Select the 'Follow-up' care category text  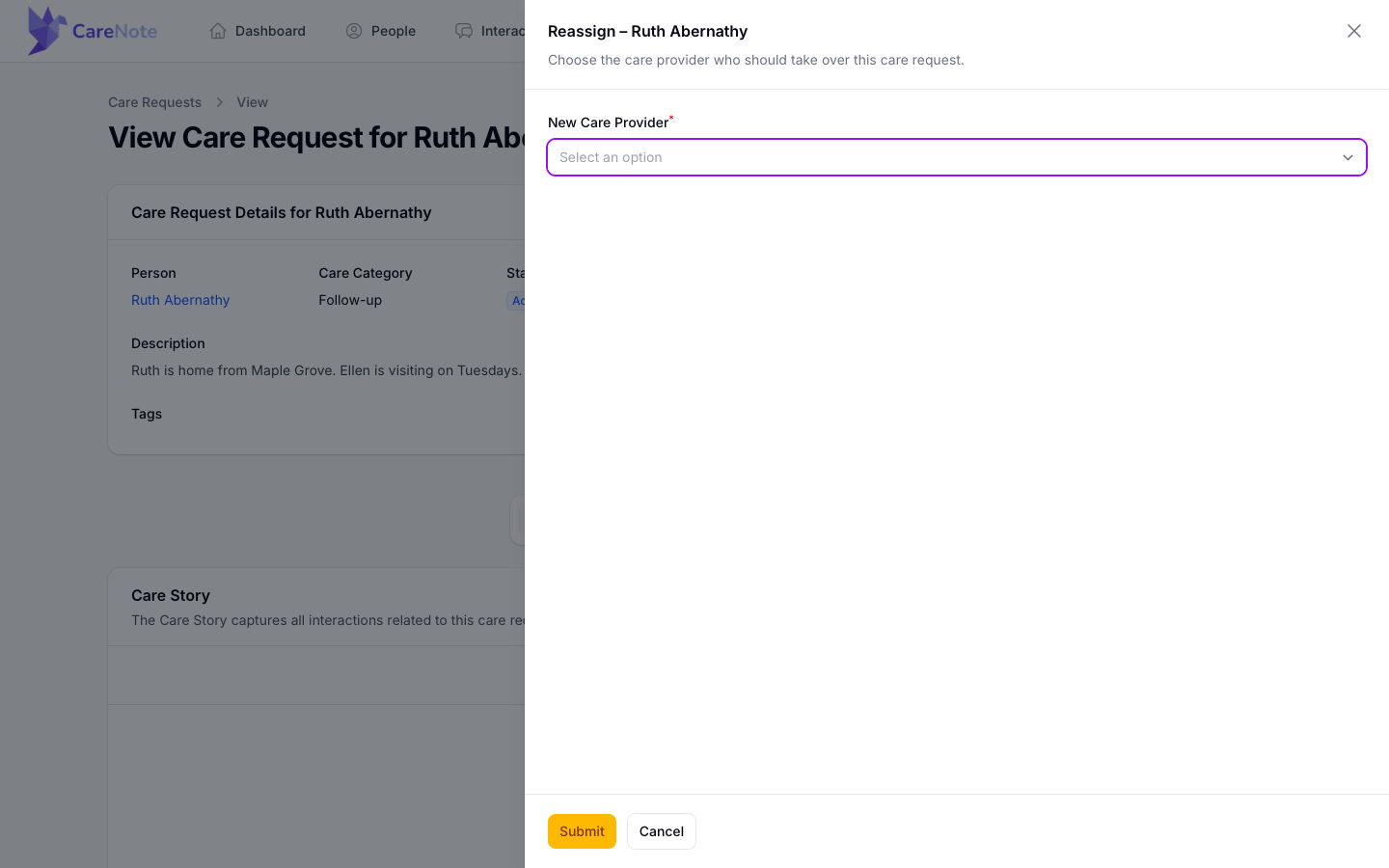(350, 300)
